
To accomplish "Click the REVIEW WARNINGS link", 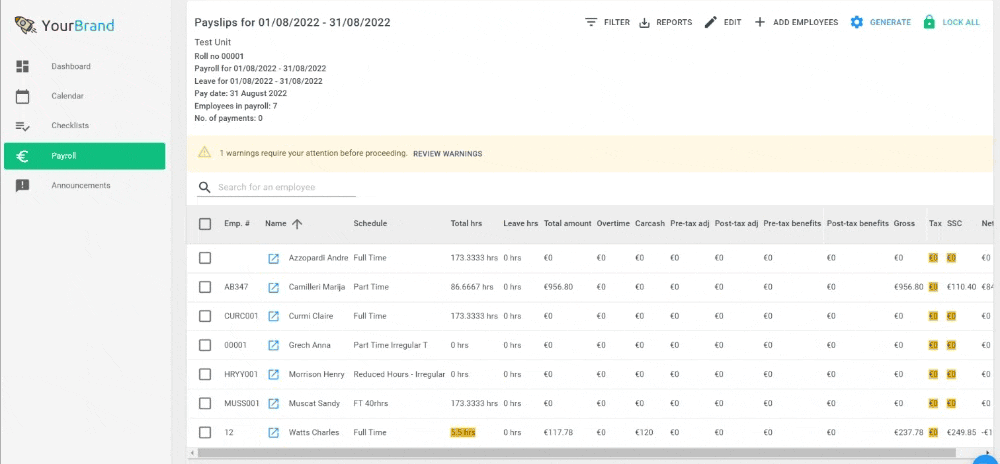I will pos(448,154).
